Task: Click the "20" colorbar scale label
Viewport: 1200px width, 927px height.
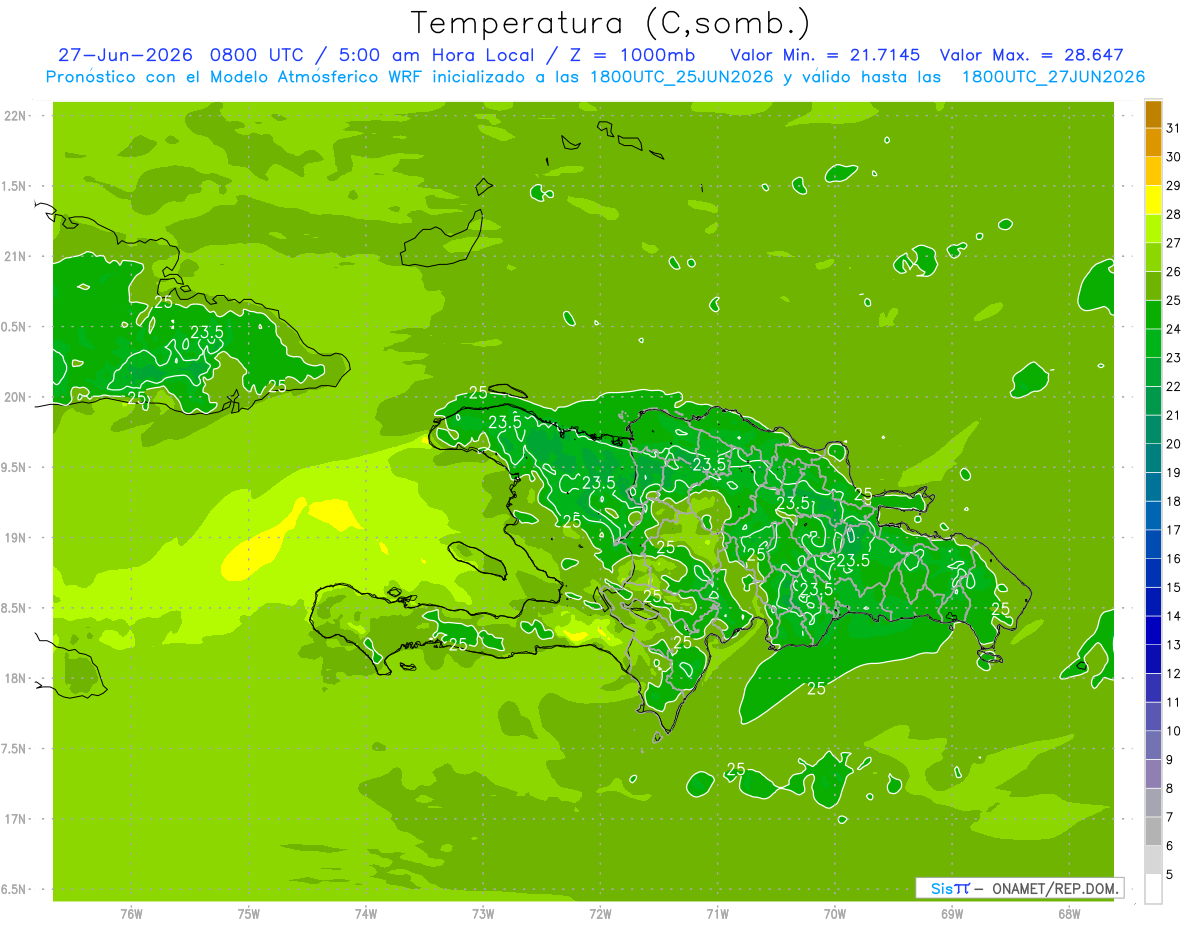Action: pos(1174,444)
